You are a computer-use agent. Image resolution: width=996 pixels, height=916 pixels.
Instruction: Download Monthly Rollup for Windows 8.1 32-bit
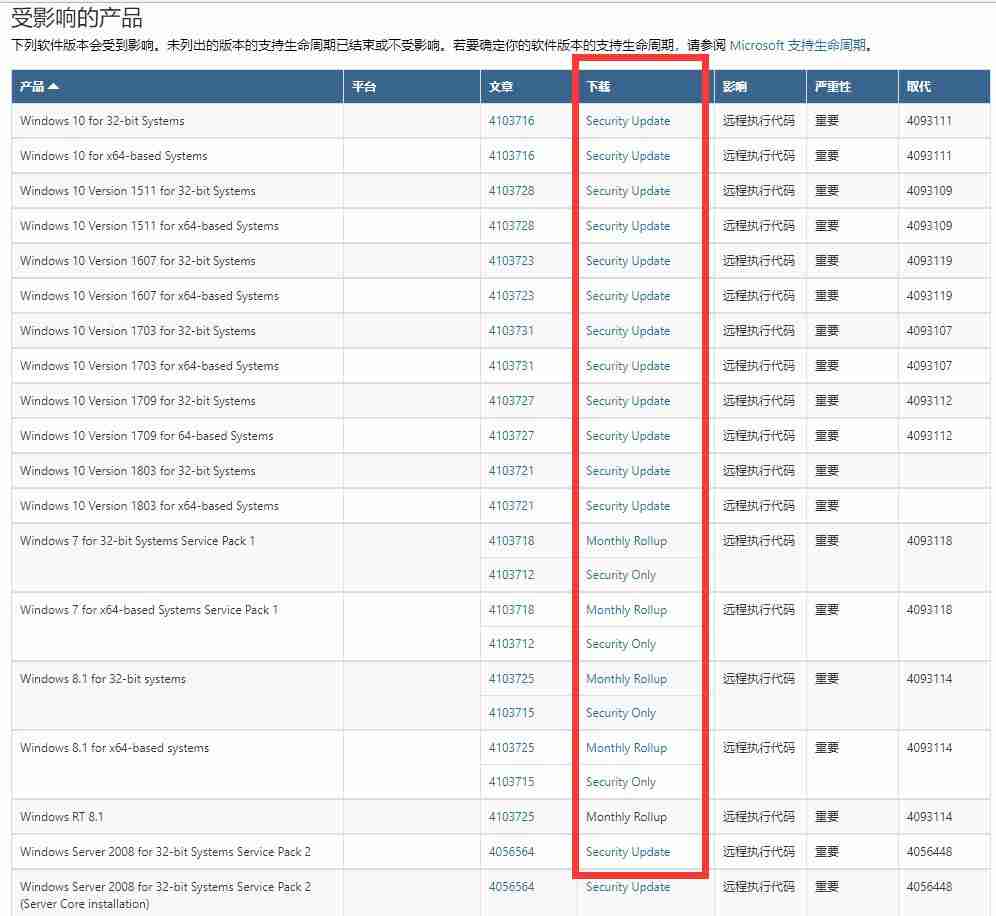pyautogui.click(x=626, y=678)
